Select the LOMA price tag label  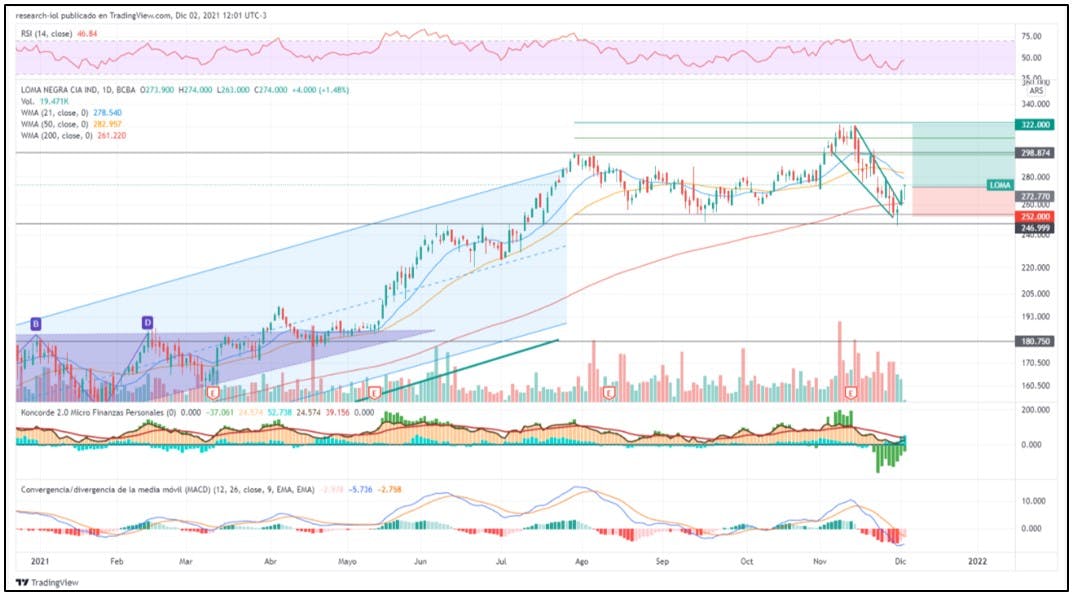pos(1000,185)
